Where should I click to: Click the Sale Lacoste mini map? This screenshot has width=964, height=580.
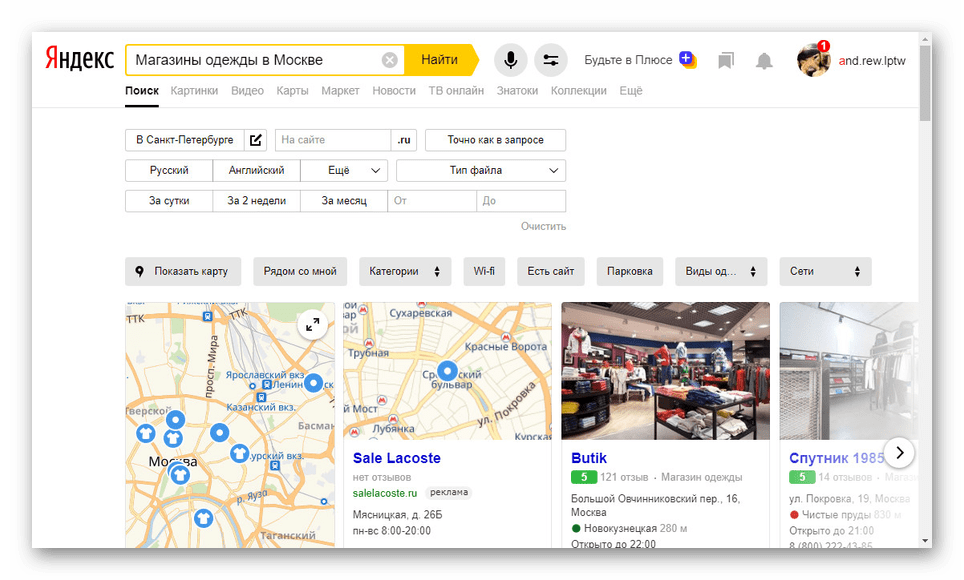[x=448, y=371]
